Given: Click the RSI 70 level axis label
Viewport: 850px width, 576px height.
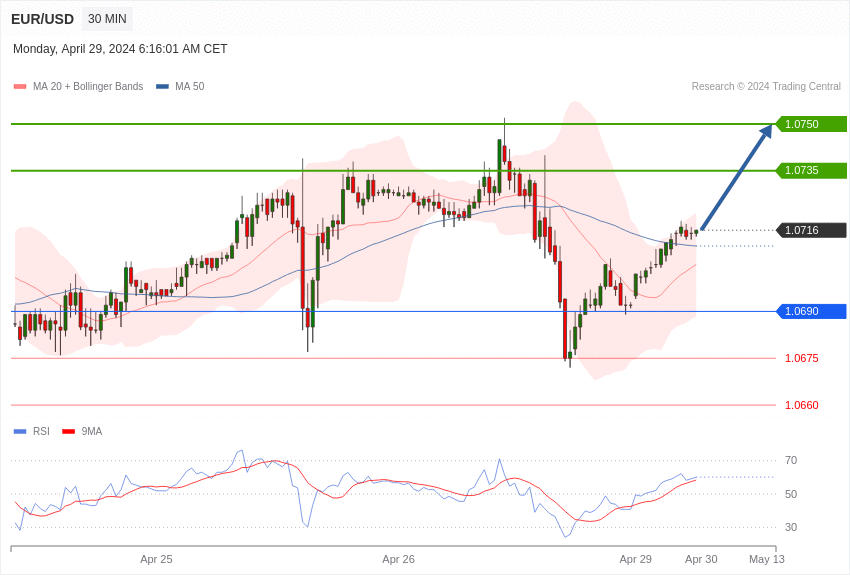Looking at the screenshot, I should 791,460.
